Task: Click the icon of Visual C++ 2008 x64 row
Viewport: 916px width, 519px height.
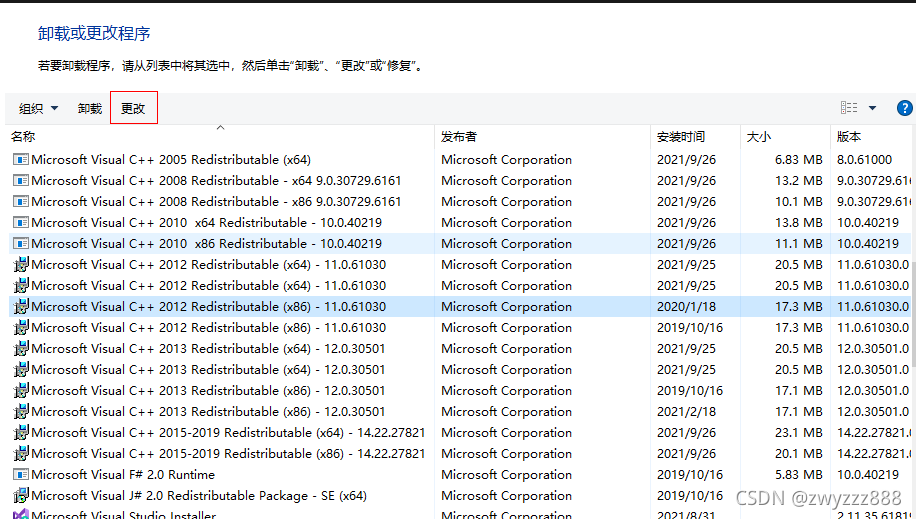Action: click(x=21, y=181)
